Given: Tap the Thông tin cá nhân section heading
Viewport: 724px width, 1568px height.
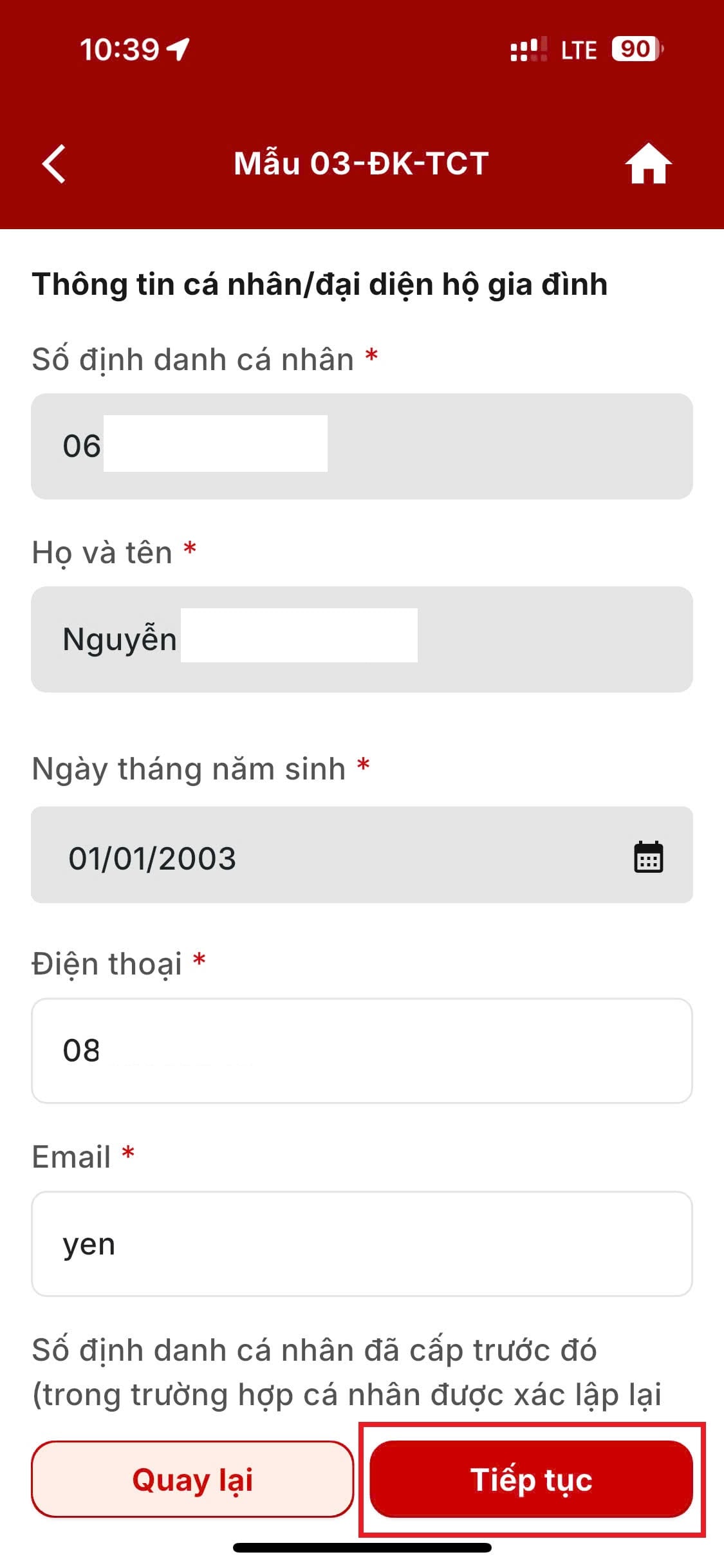Looking at the screenshot, I should point(320,285).
